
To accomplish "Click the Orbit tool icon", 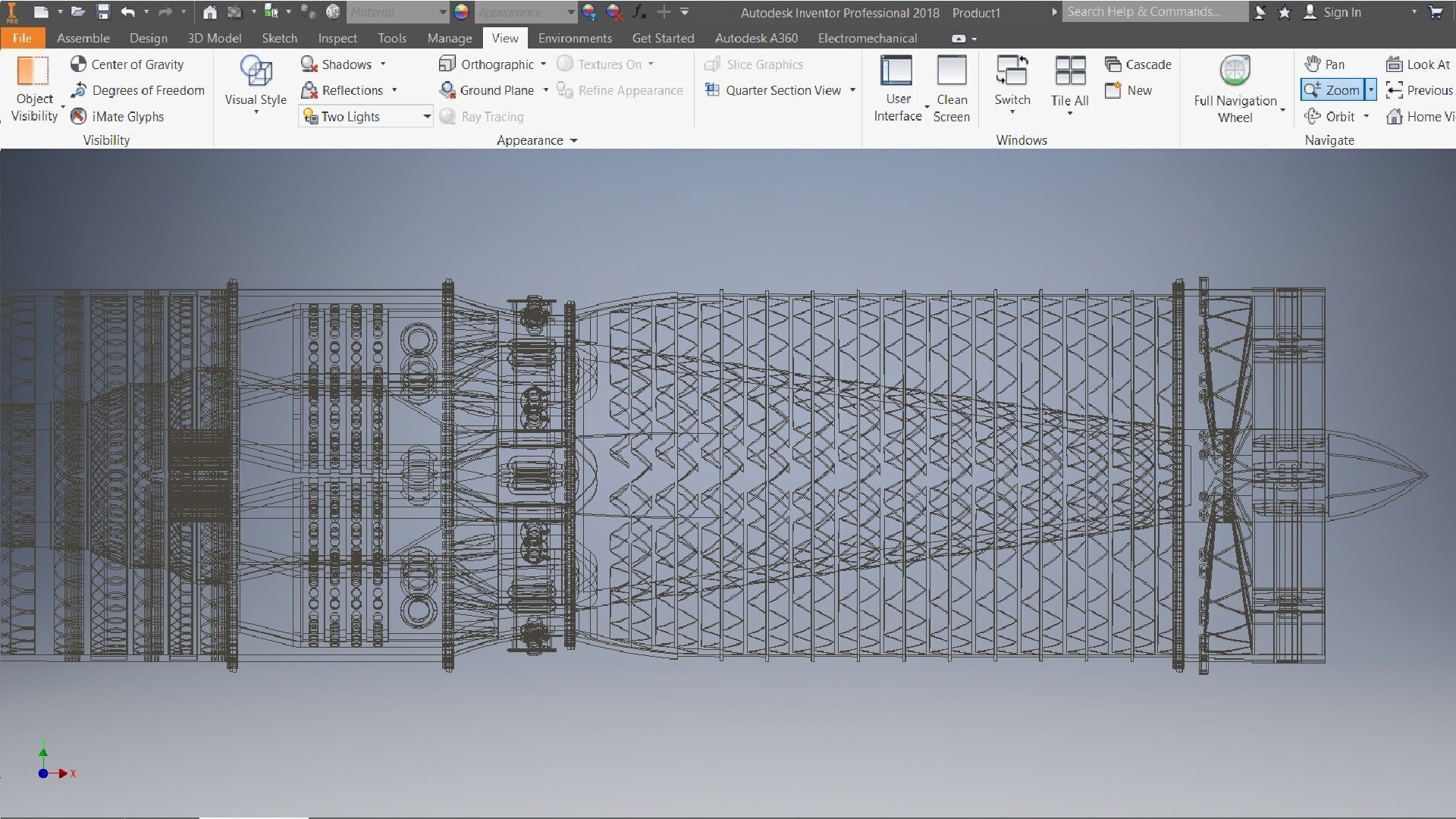I will point(1313,116).
